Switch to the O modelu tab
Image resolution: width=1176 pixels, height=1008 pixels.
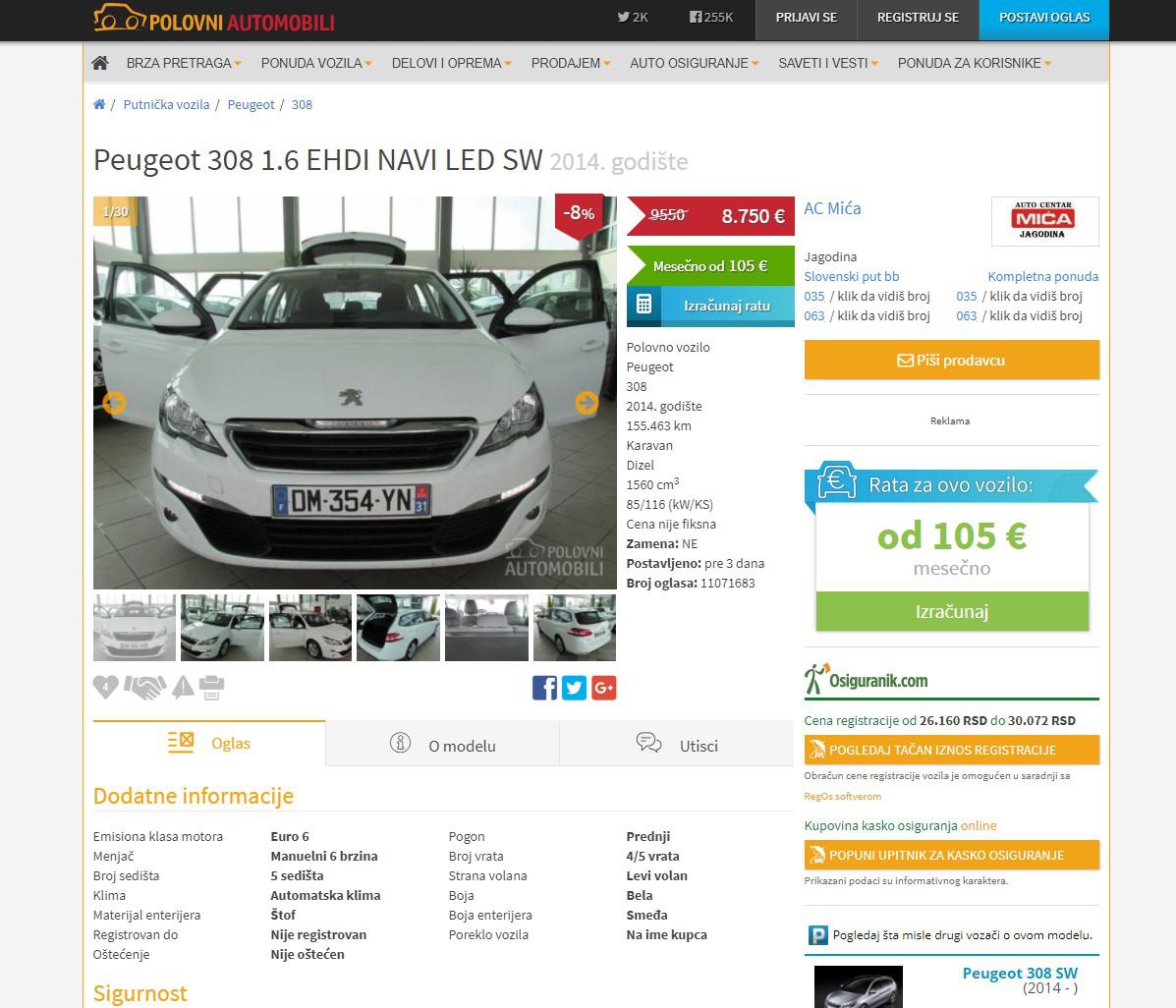pos(442,744)
